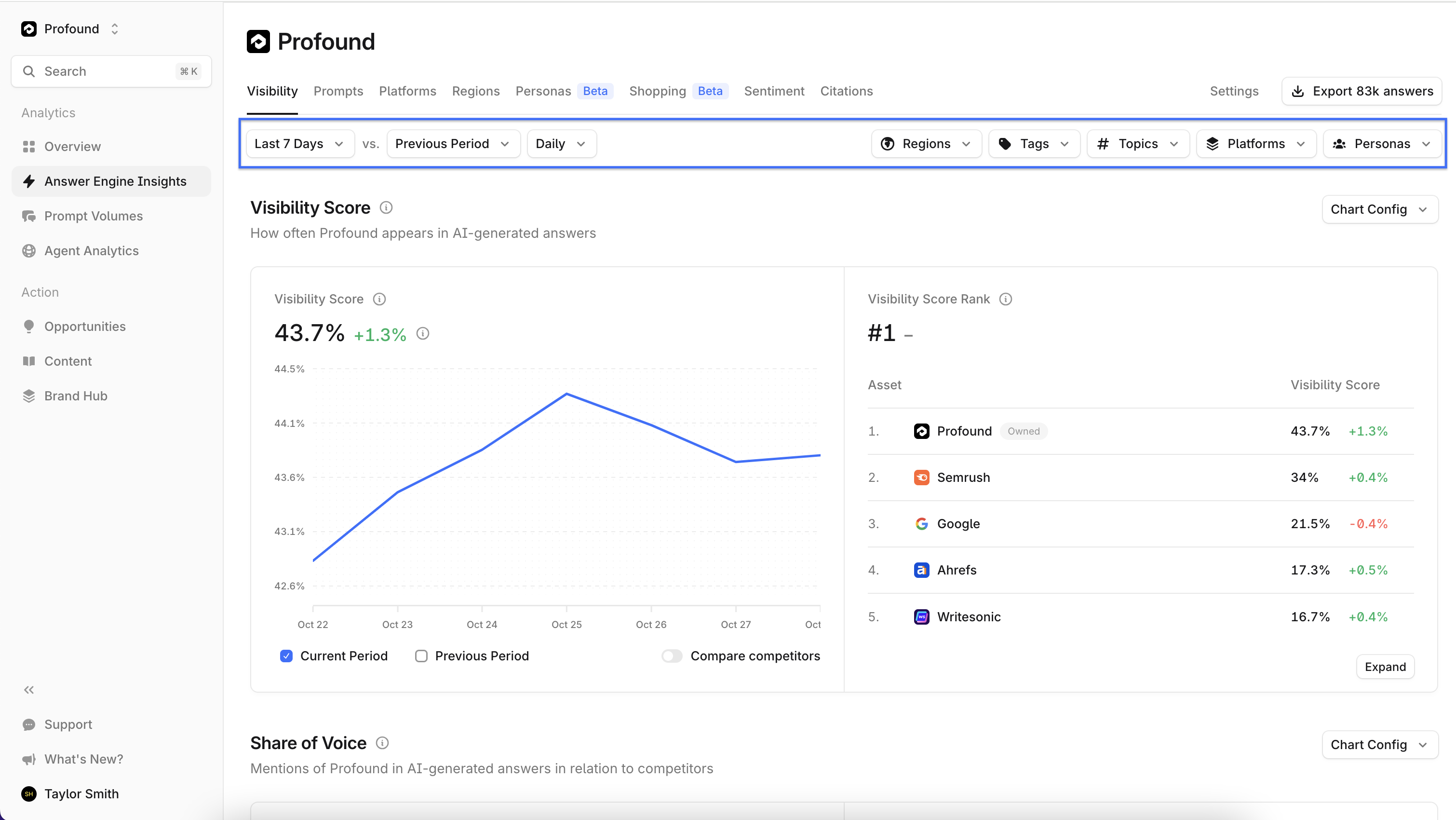
Task: Uncheck the Current Period checkbox
Action: point(286,656)
